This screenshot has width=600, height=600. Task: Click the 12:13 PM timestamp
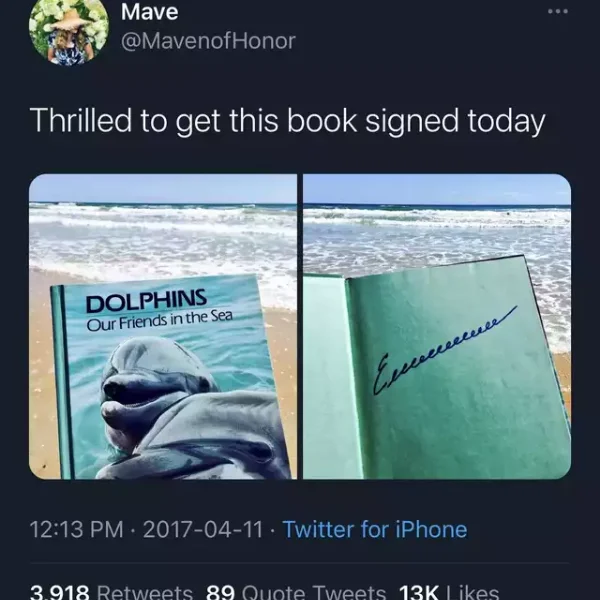point(77,530)
